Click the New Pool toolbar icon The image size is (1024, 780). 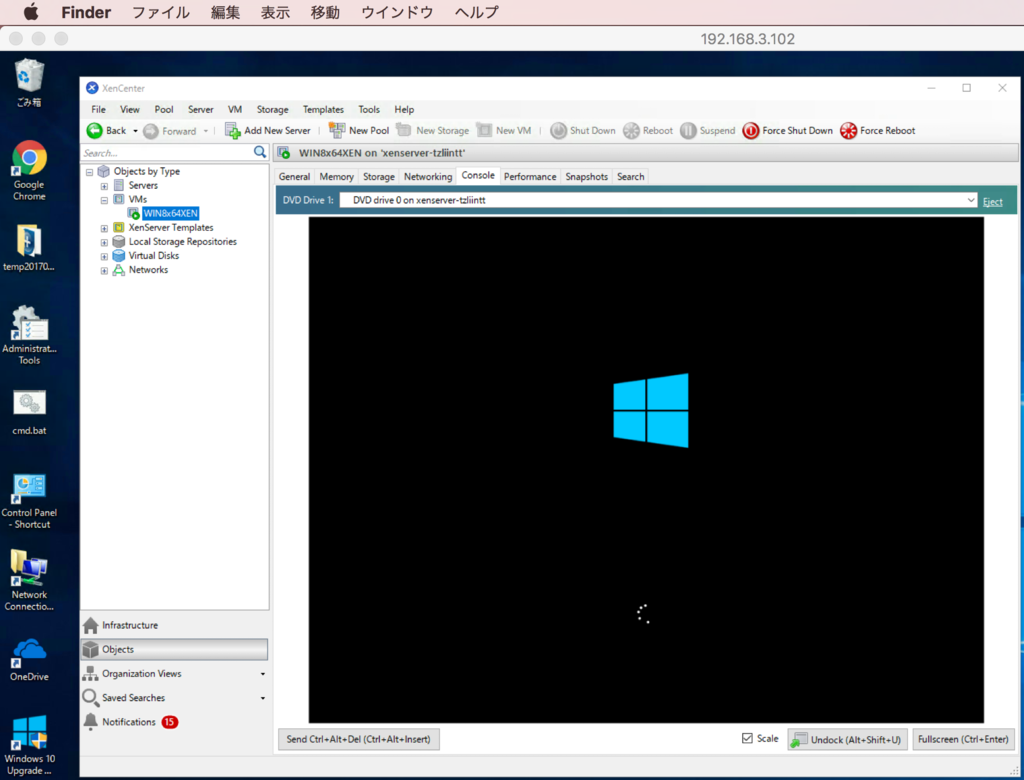(337, 130)
